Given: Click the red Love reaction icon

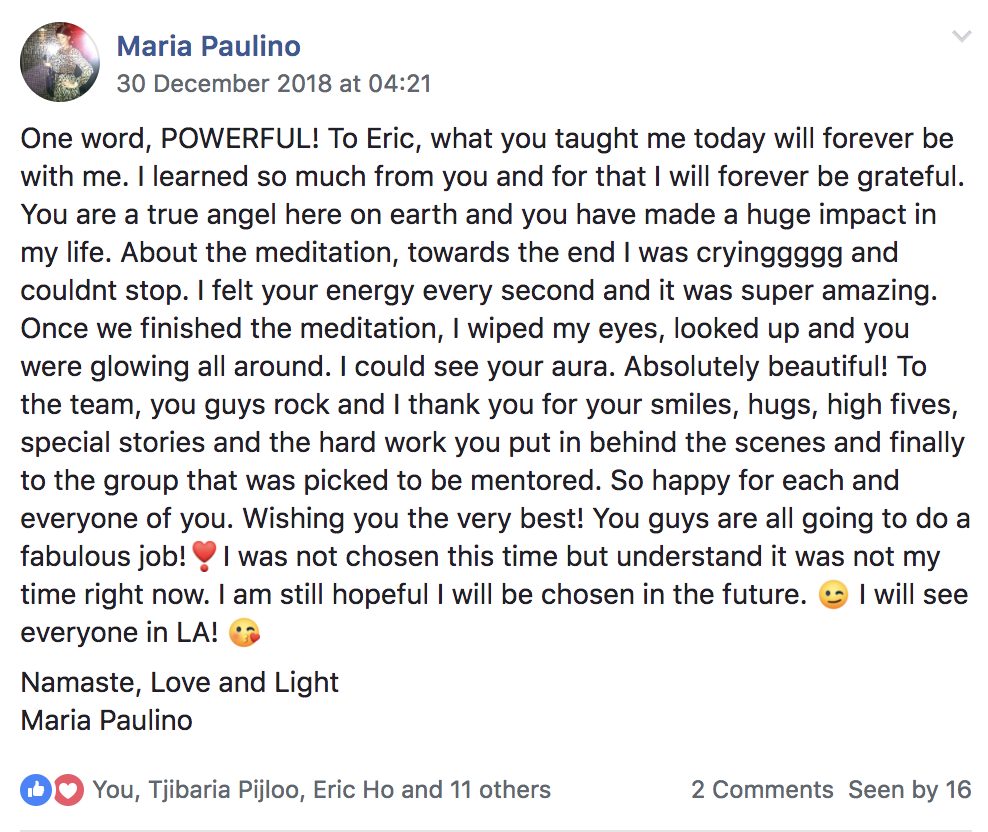Looking at the screenshot, I should coord(68,789).
